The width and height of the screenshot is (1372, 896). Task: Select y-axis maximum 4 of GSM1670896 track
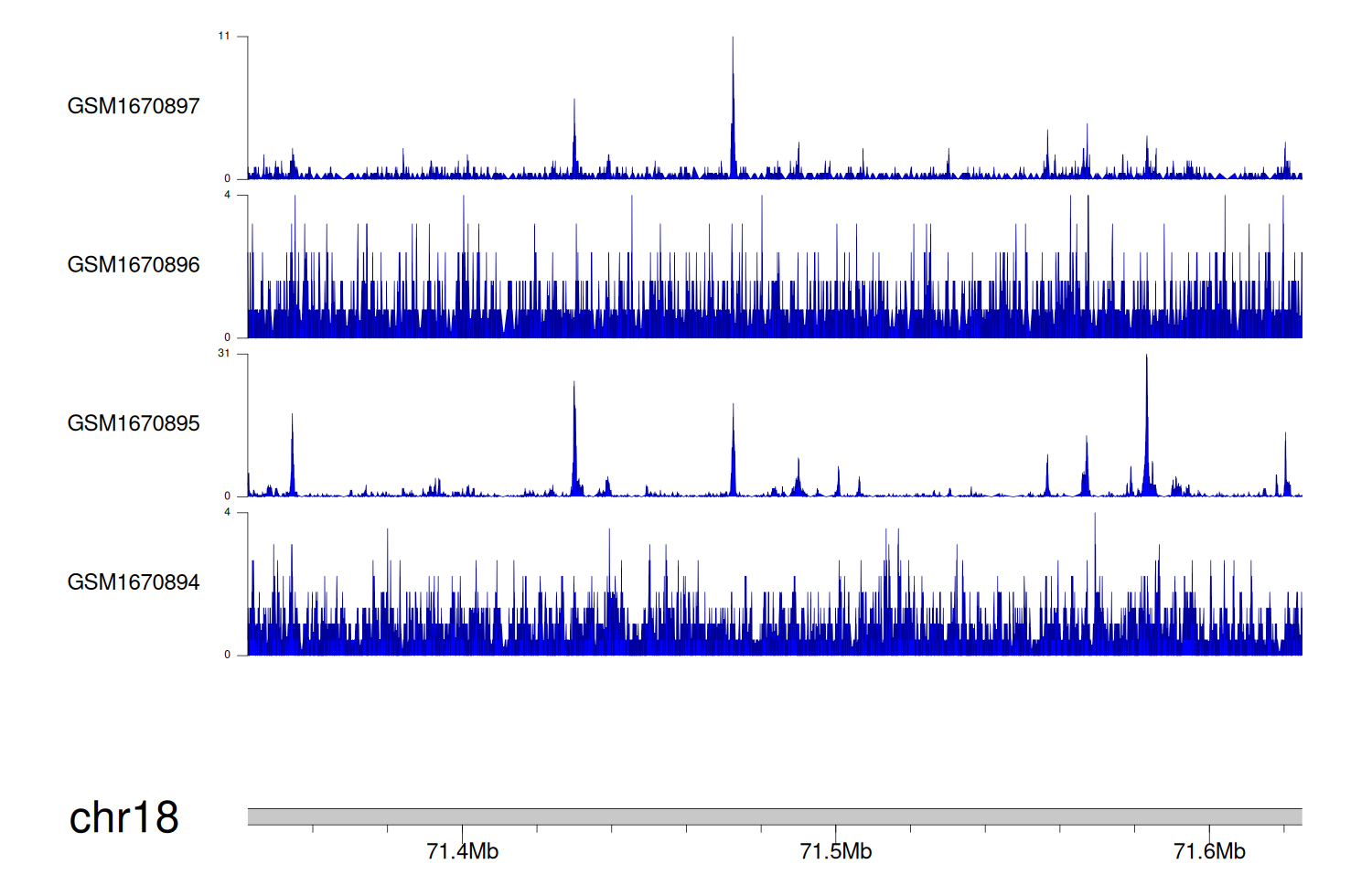click(x=228, y=196)
